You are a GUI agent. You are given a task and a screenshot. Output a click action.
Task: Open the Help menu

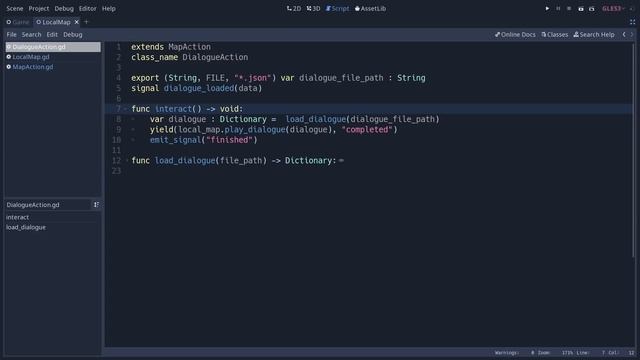point(109,9)
